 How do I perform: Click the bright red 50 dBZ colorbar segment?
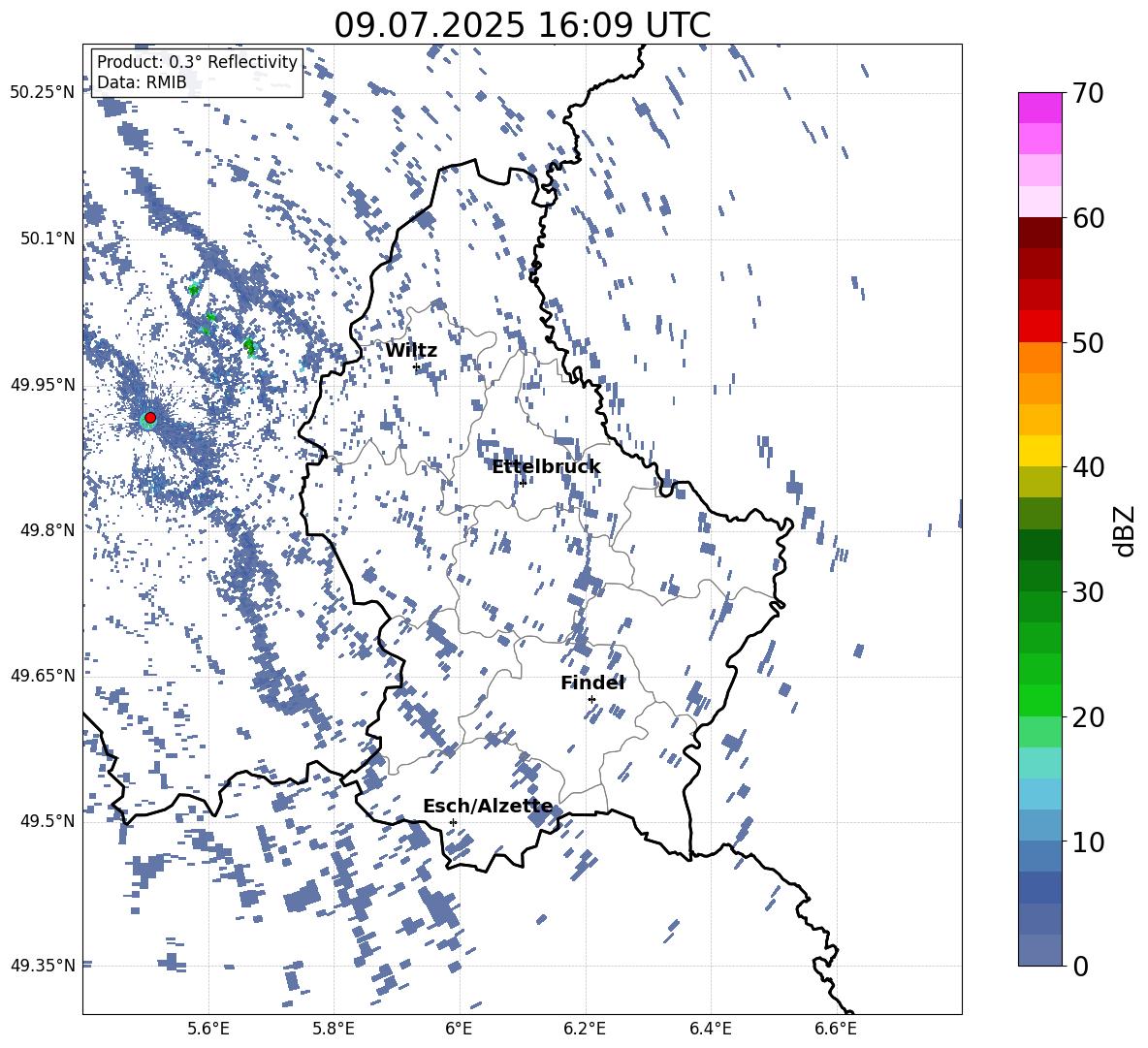point(1039,327)
